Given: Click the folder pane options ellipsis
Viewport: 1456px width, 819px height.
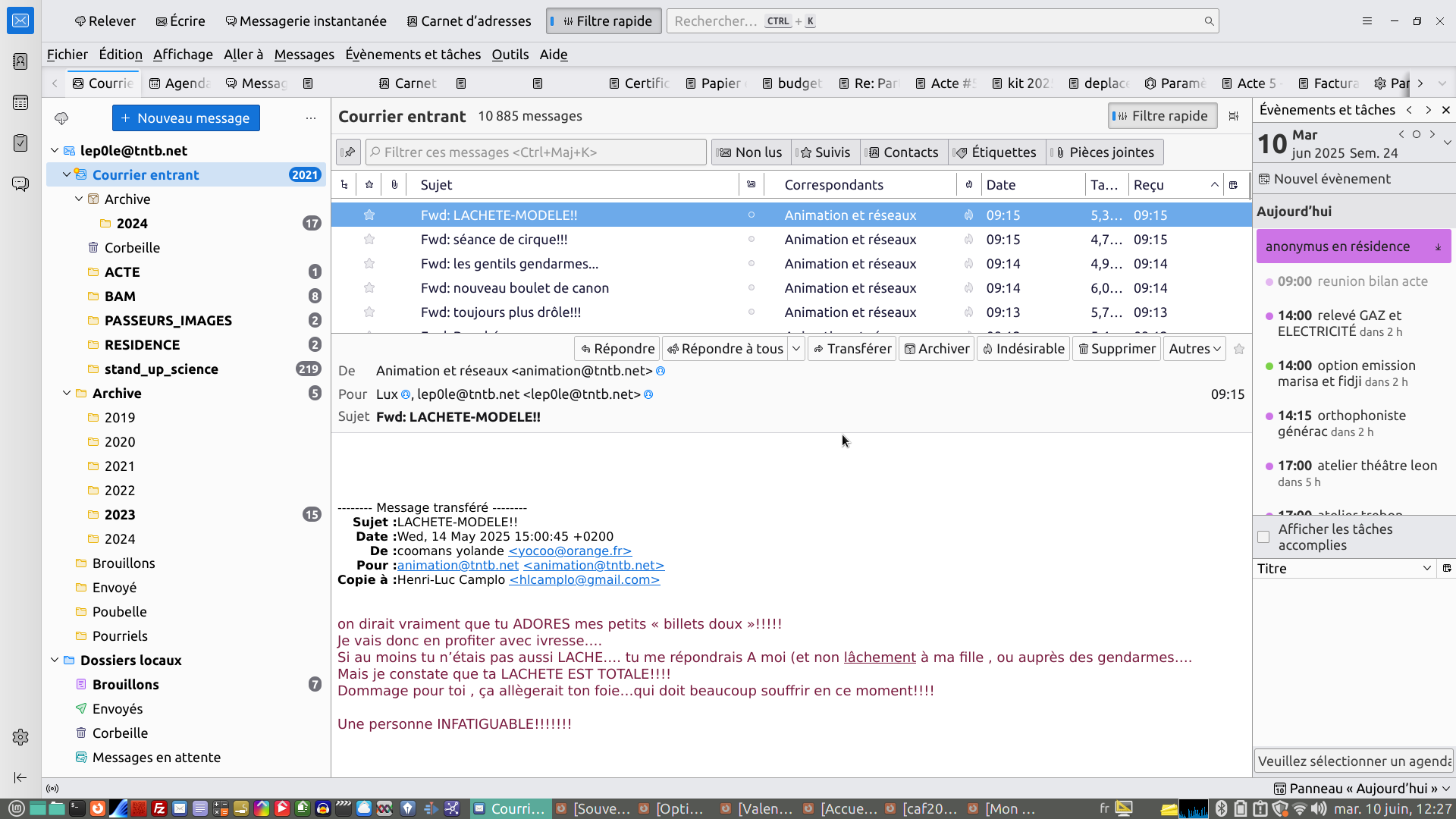Looking at the screenshot, I should [x=311, y=118].
